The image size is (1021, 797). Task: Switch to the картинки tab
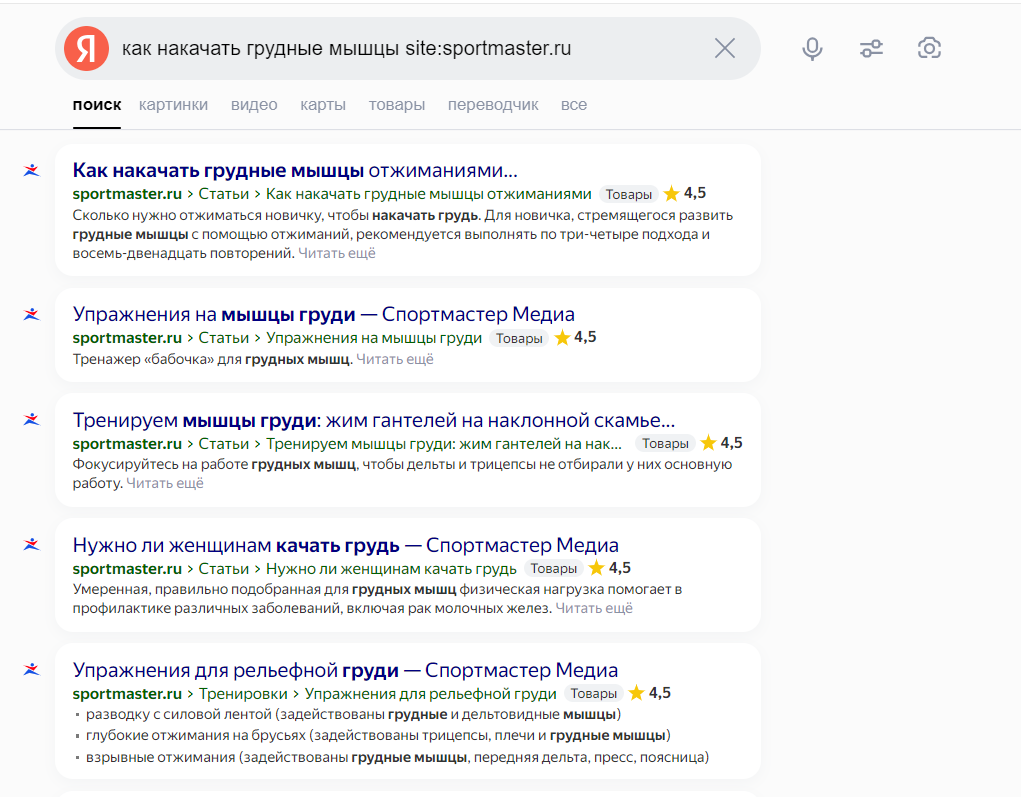click(173, 104)
